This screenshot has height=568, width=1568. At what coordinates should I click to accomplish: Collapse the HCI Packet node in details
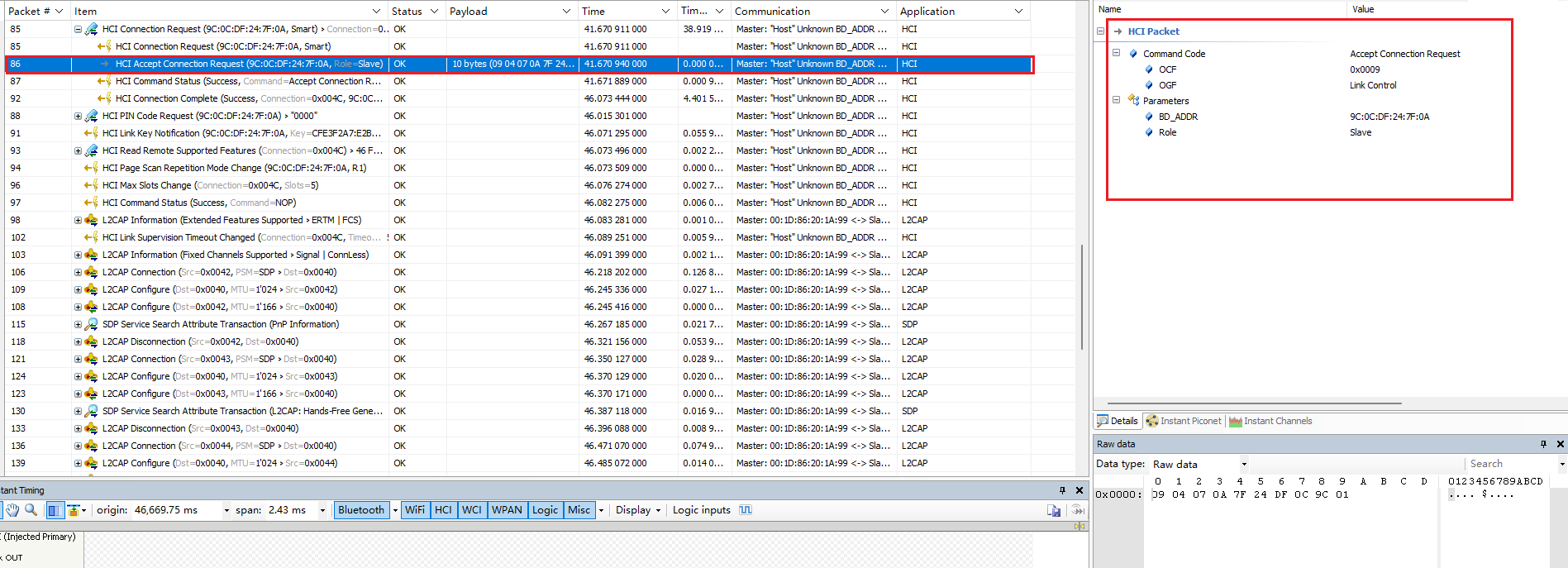click(x=1100, y=31)
